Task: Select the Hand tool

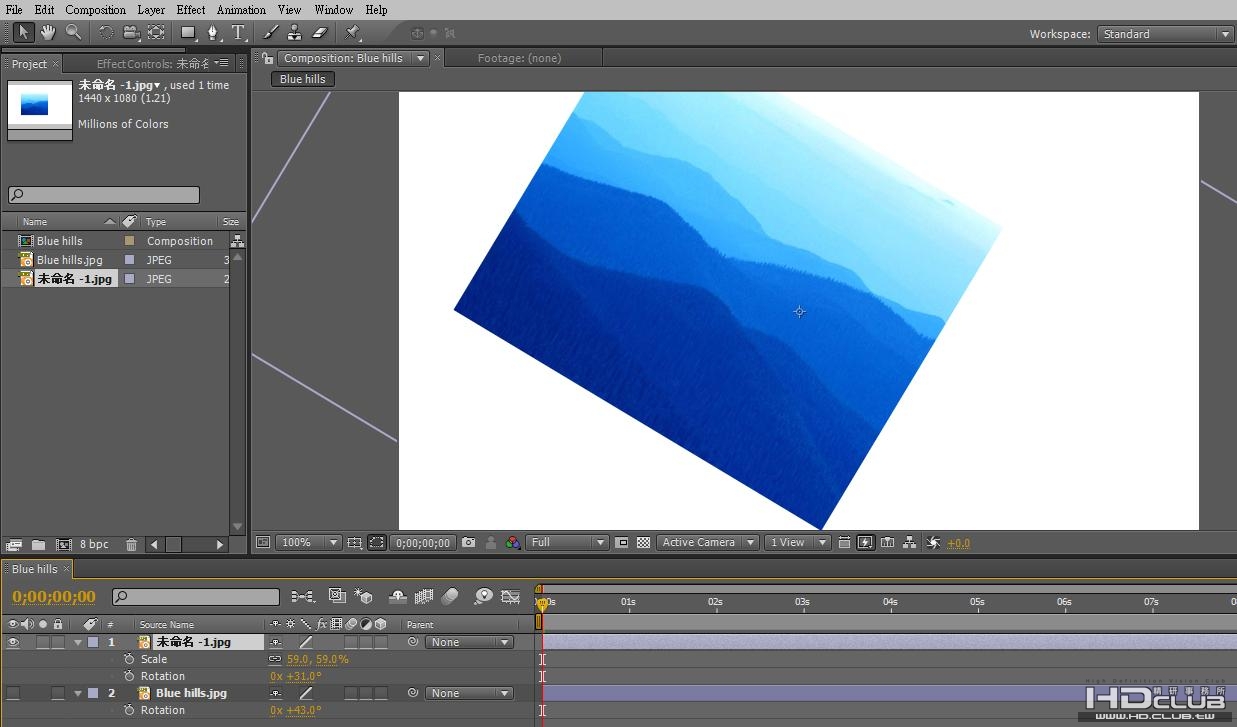Action: tap(48, 33)
